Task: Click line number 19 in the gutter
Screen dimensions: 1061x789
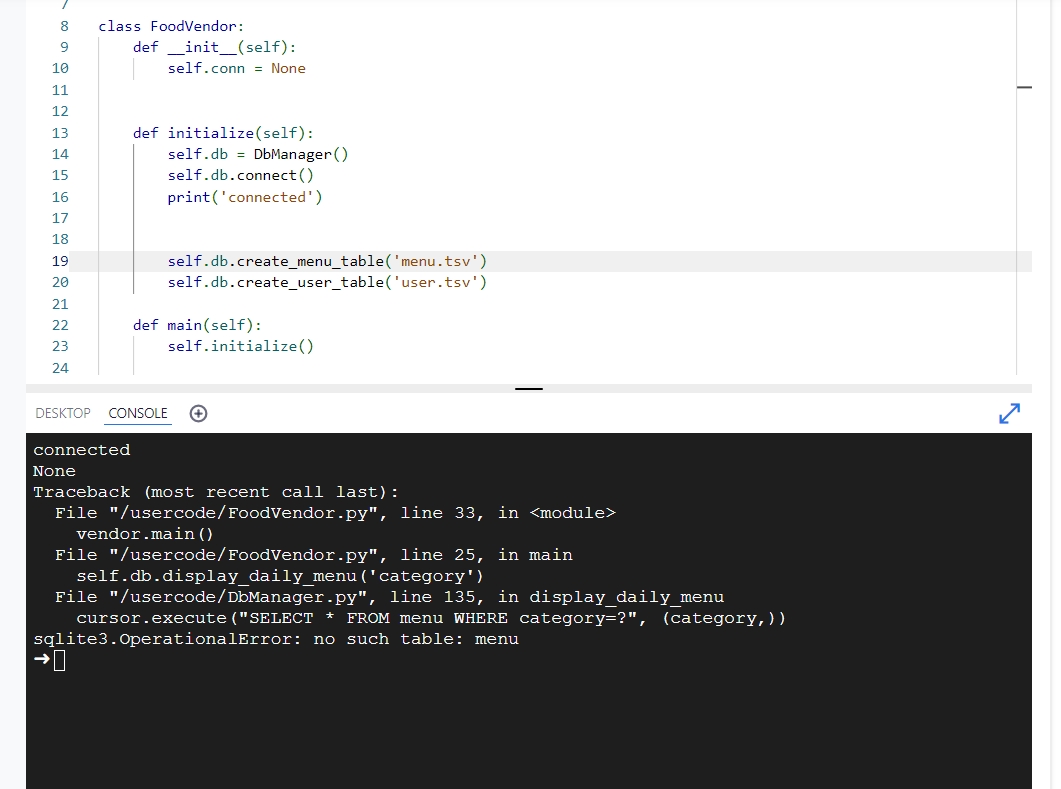Action: click(x=59, y=260)
